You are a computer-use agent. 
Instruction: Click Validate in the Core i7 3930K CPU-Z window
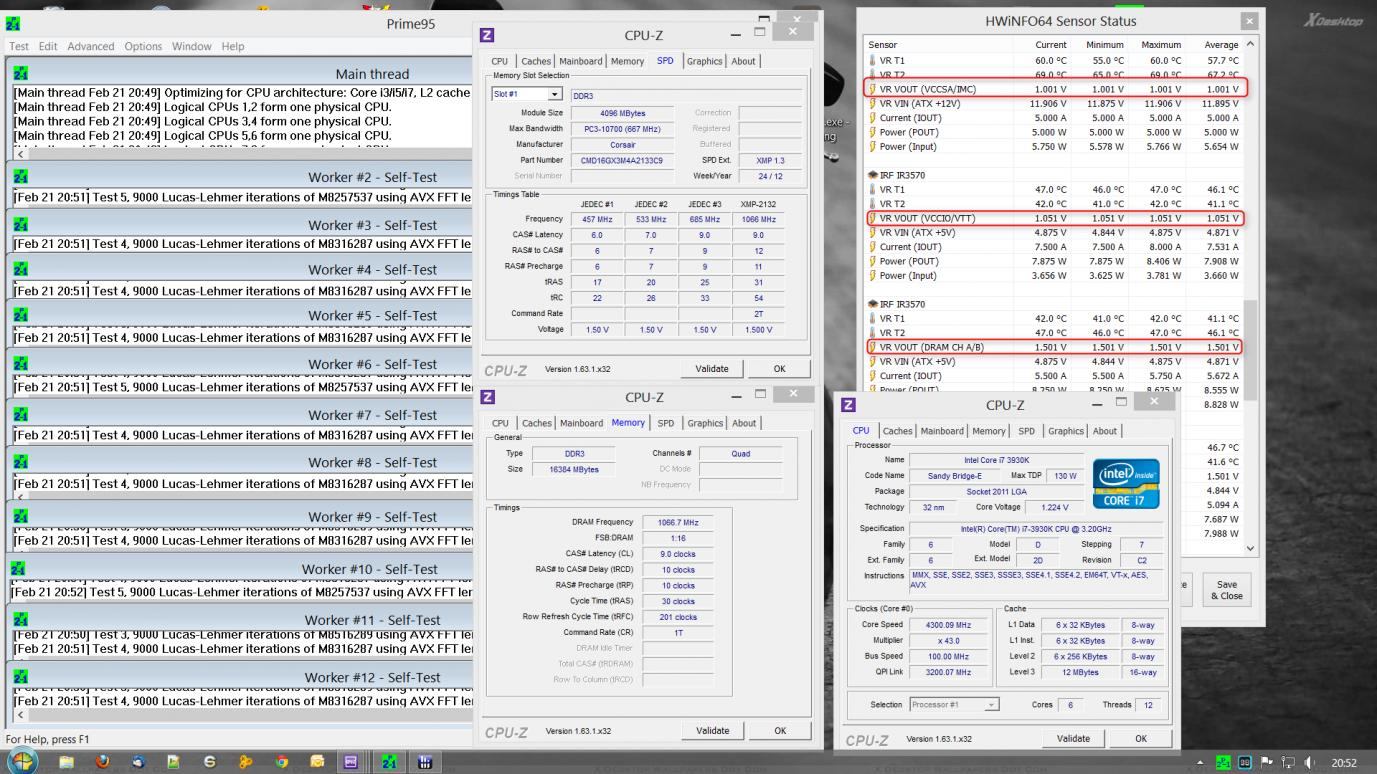1074,739
